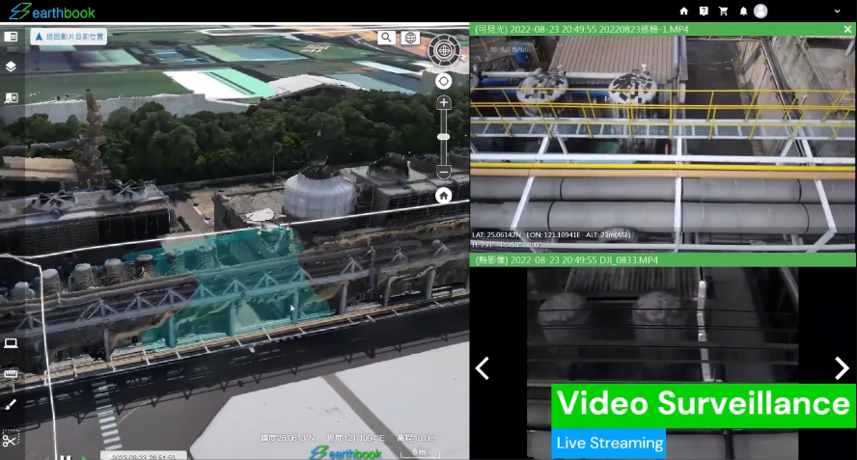
Task: Zoom out with the minus button
Action: click(444, 172)
